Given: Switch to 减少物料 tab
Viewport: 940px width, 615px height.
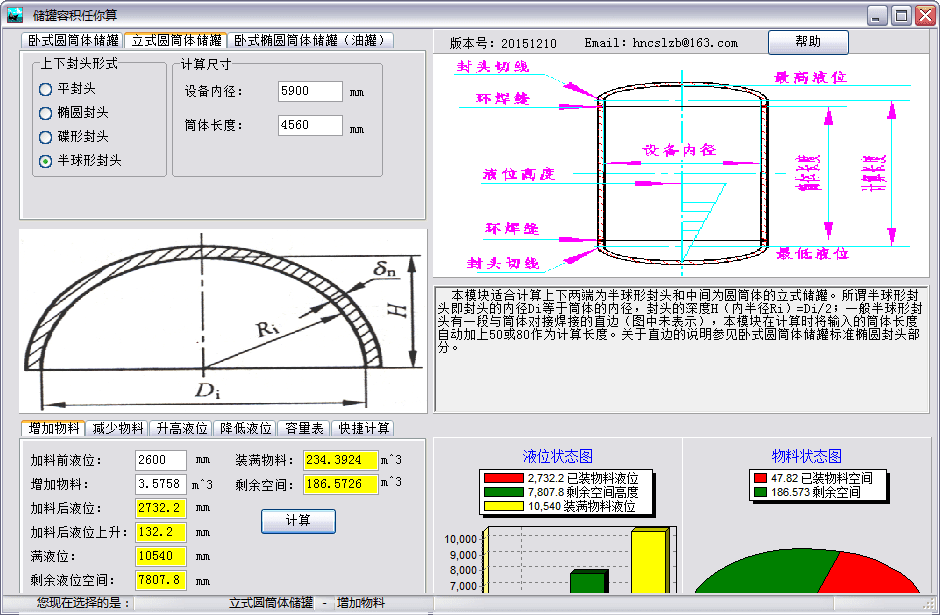Looking at the screenshot, I should point(118,428).
